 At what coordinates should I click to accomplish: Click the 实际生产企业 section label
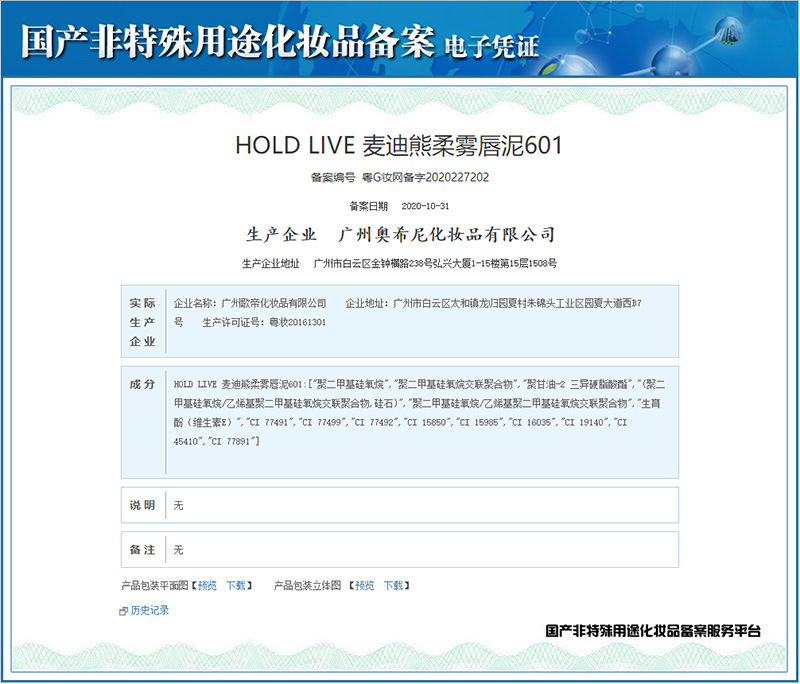click(142, 322)
